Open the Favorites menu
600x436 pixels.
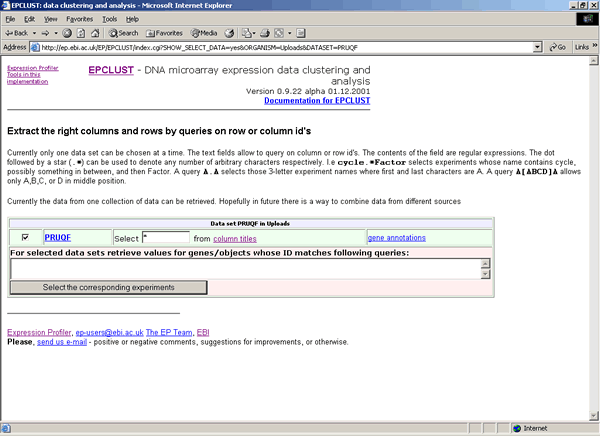[80, 19]
